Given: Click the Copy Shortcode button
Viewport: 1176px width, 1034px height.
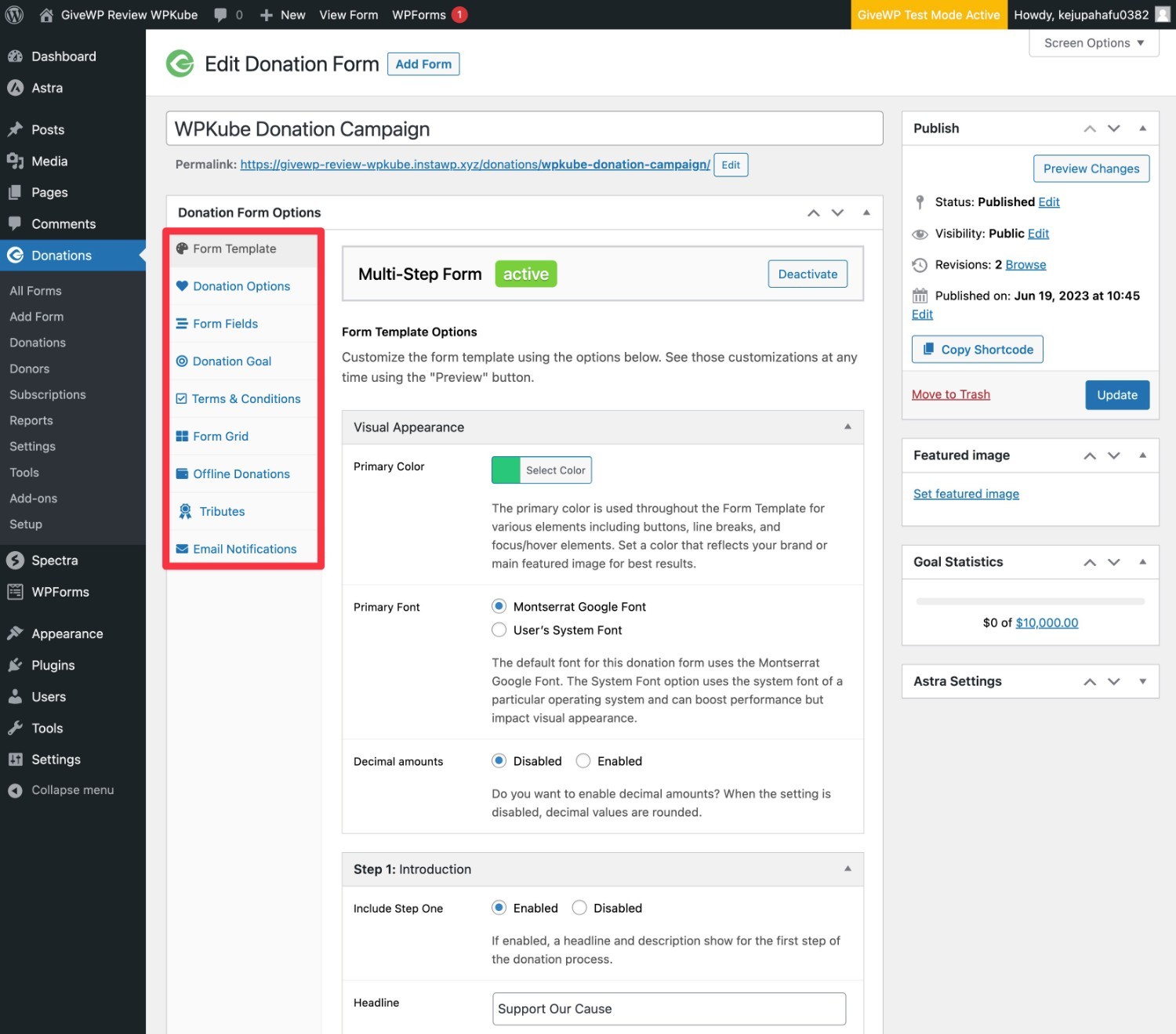Looking at the screenshot, I should [x=977, y=350].
